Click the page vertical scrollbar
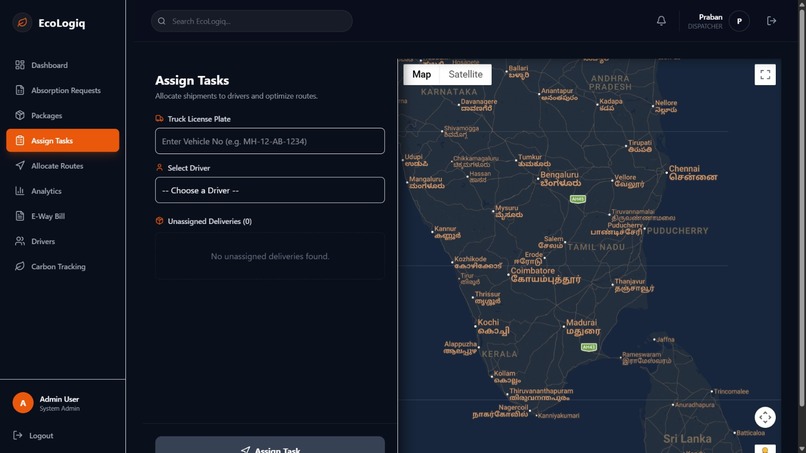The width and height of the screenshot is (806, 453). coord(802,206)
